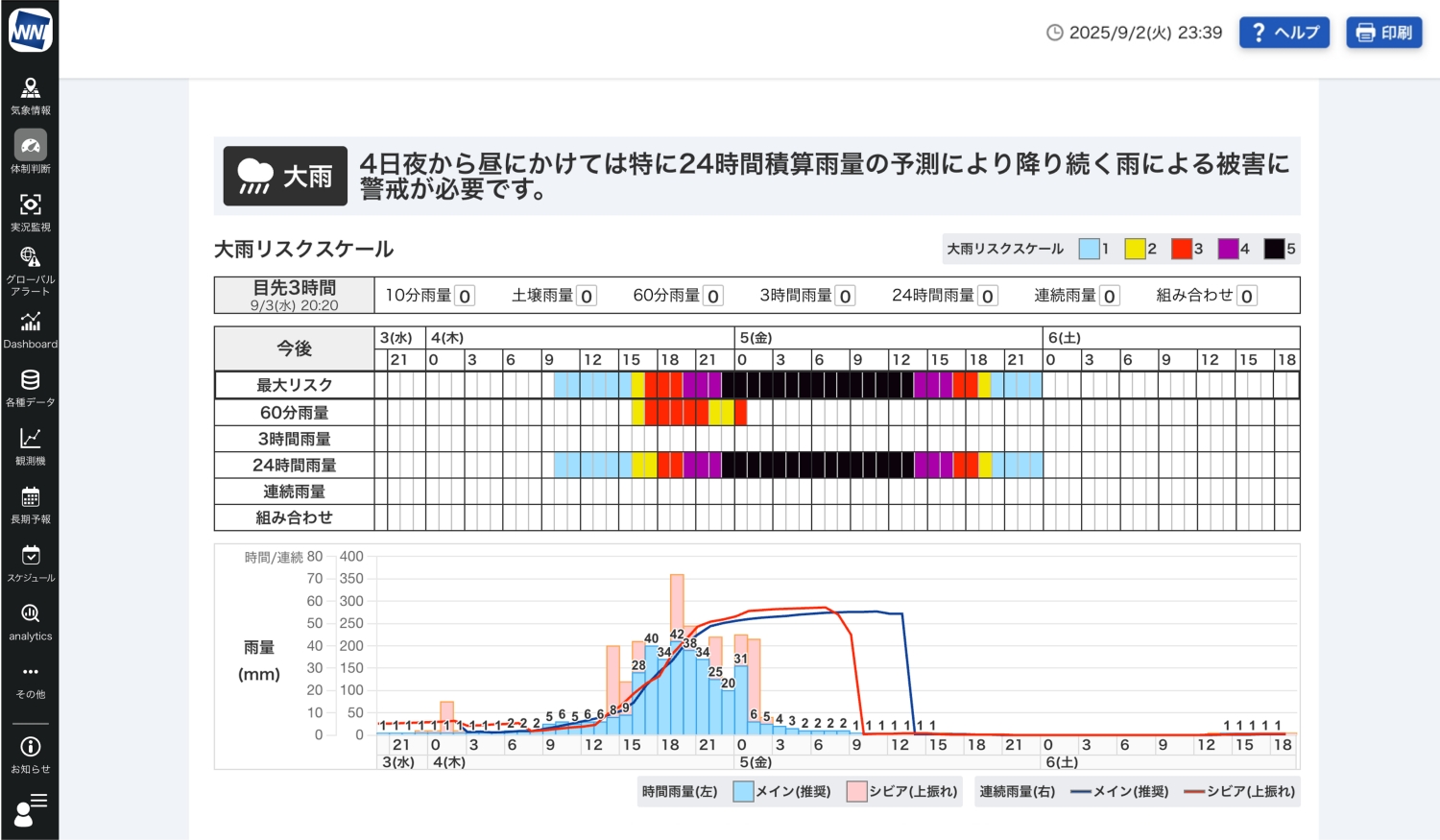The image size is (1440, 840).
Task: Toggle シビア(上振れ) hourly rainfall legend box
Action: tap(857, 792)
